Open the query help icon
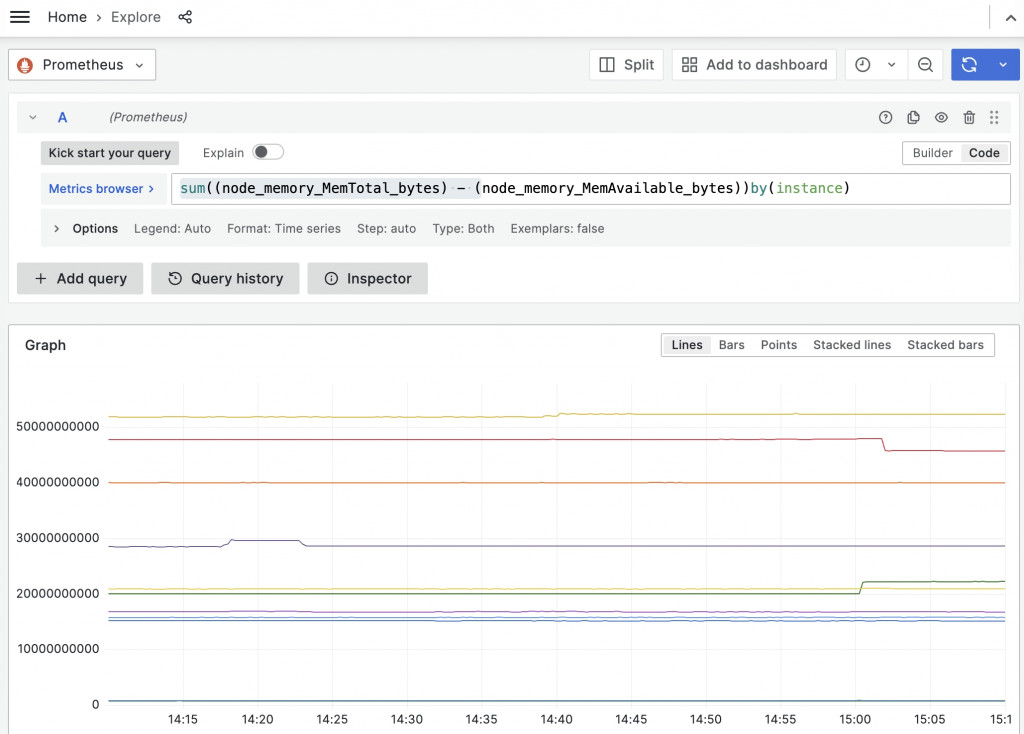Image resolution: width=1024 pixels, height=734 pixels. [885, 118]
